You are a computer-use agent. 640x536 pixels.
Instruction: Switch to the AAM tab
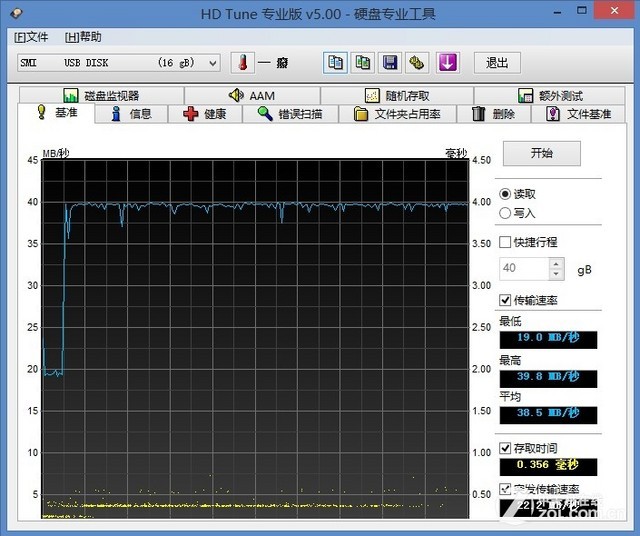(x=252, y=96)
